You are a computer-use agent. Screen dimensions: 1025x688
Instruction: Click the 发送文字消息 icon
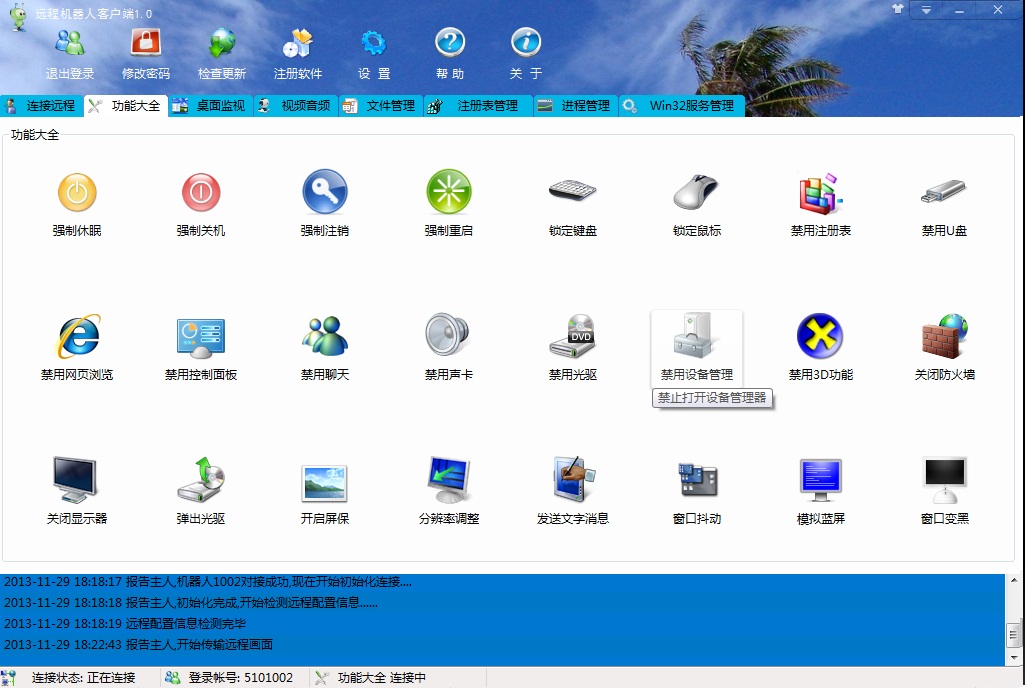pos(573,480)
